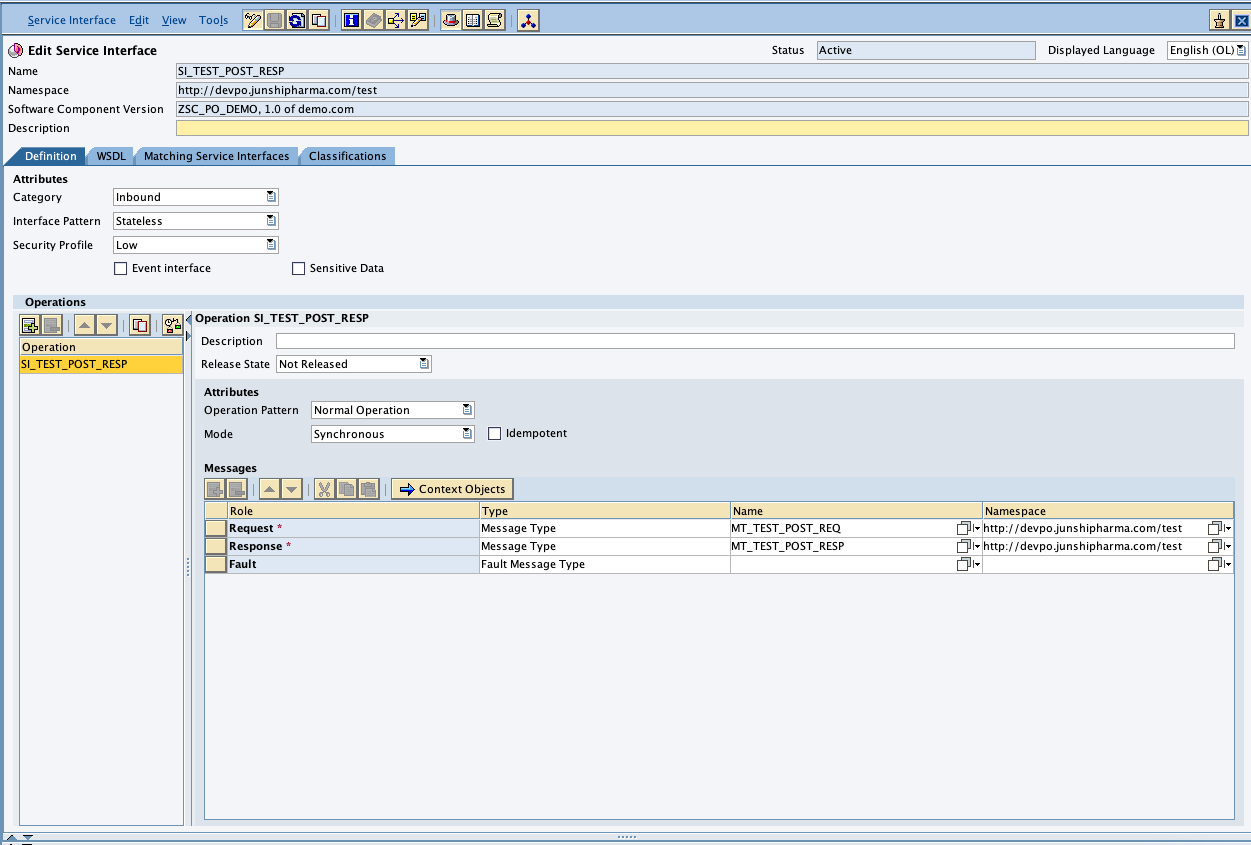The width and height of the screenshot is (1251, 845).
Task: Switch to the WSDL tab
Action: pyautogui.click(x=111, y=156)
